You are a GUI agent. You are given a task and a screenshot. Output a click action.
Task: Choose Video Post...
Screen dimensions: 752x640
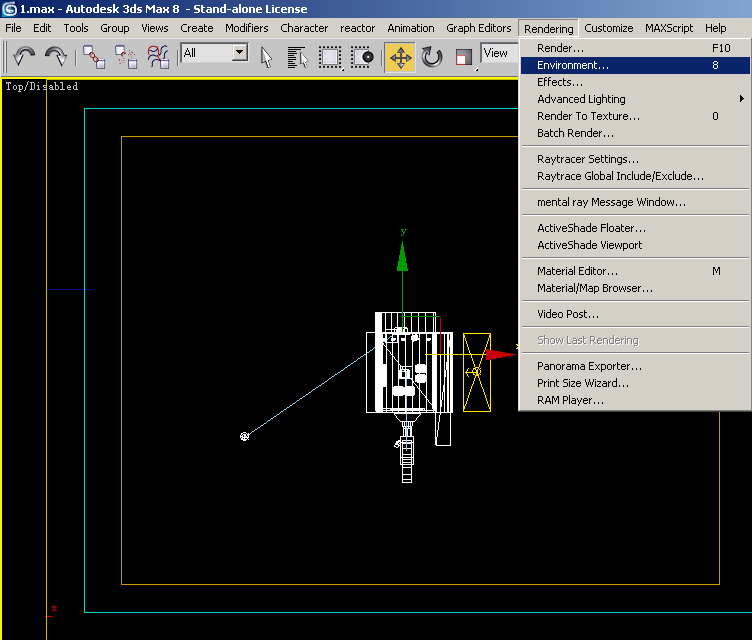[635, 314]
